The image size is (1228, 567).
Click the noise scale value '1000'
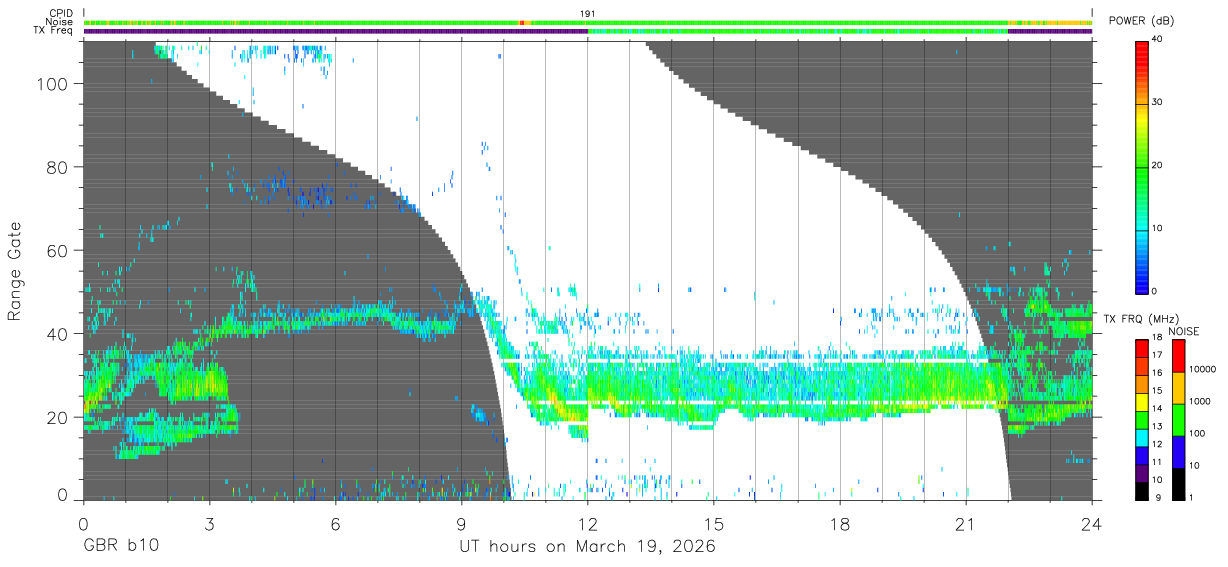click(x=1201, y=401)
